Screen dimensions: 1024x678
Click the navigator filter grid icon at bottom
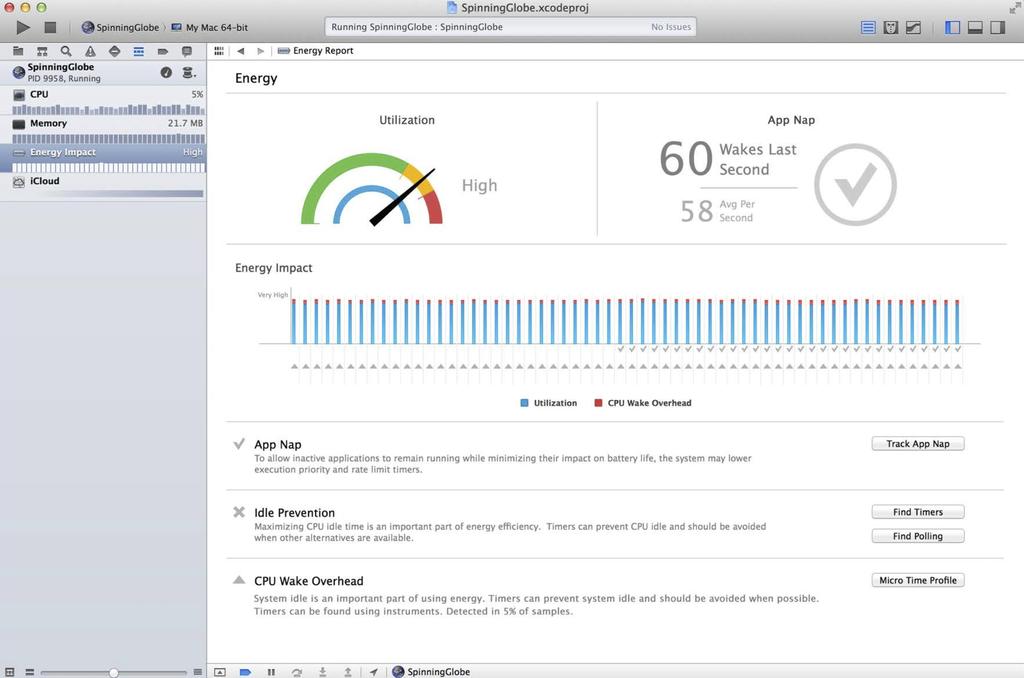pyautogui.click(x=9, y=672)
